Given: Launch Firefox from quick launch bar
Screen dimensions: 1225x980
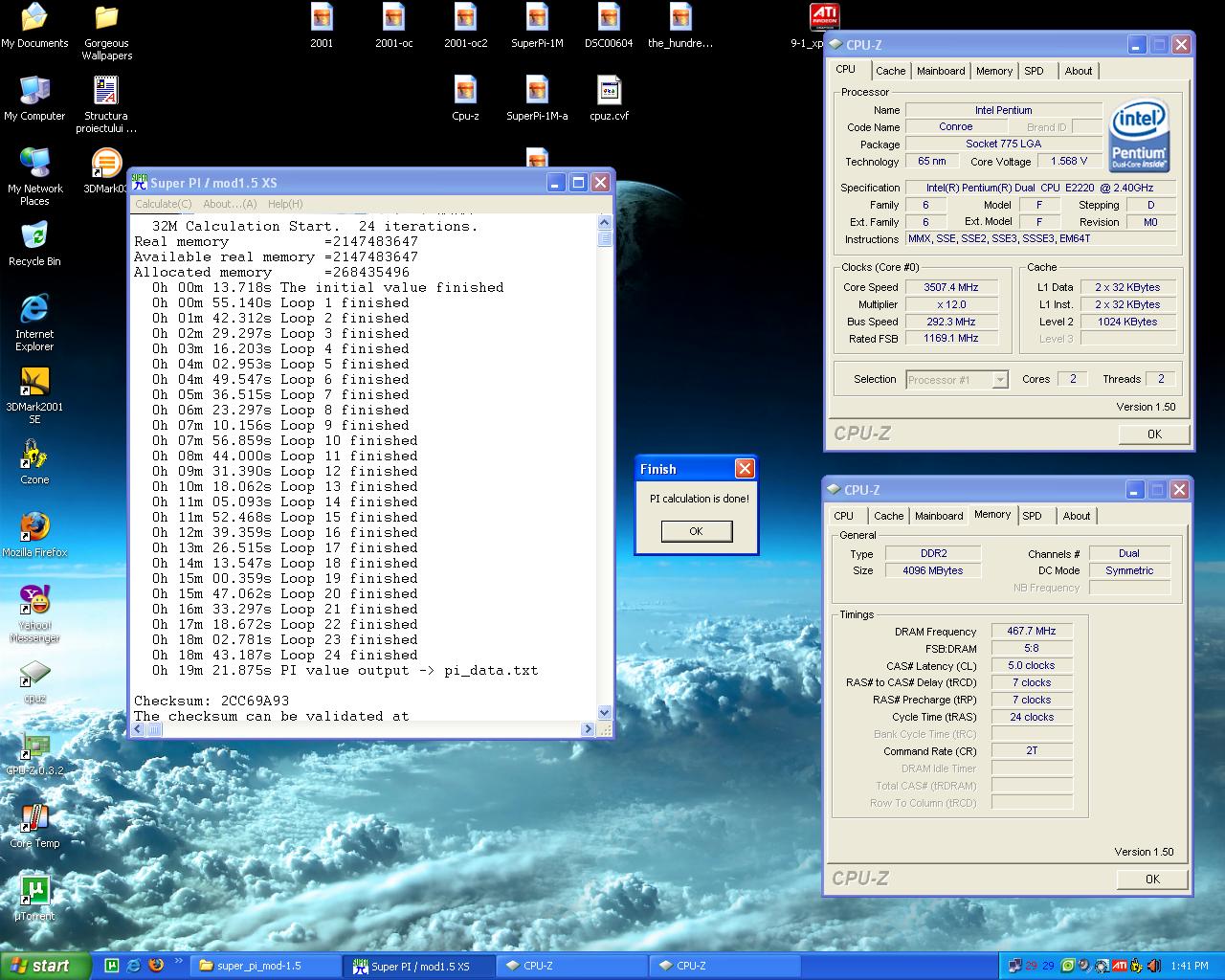Looking at the screenshot, I should tap(156, 966).
